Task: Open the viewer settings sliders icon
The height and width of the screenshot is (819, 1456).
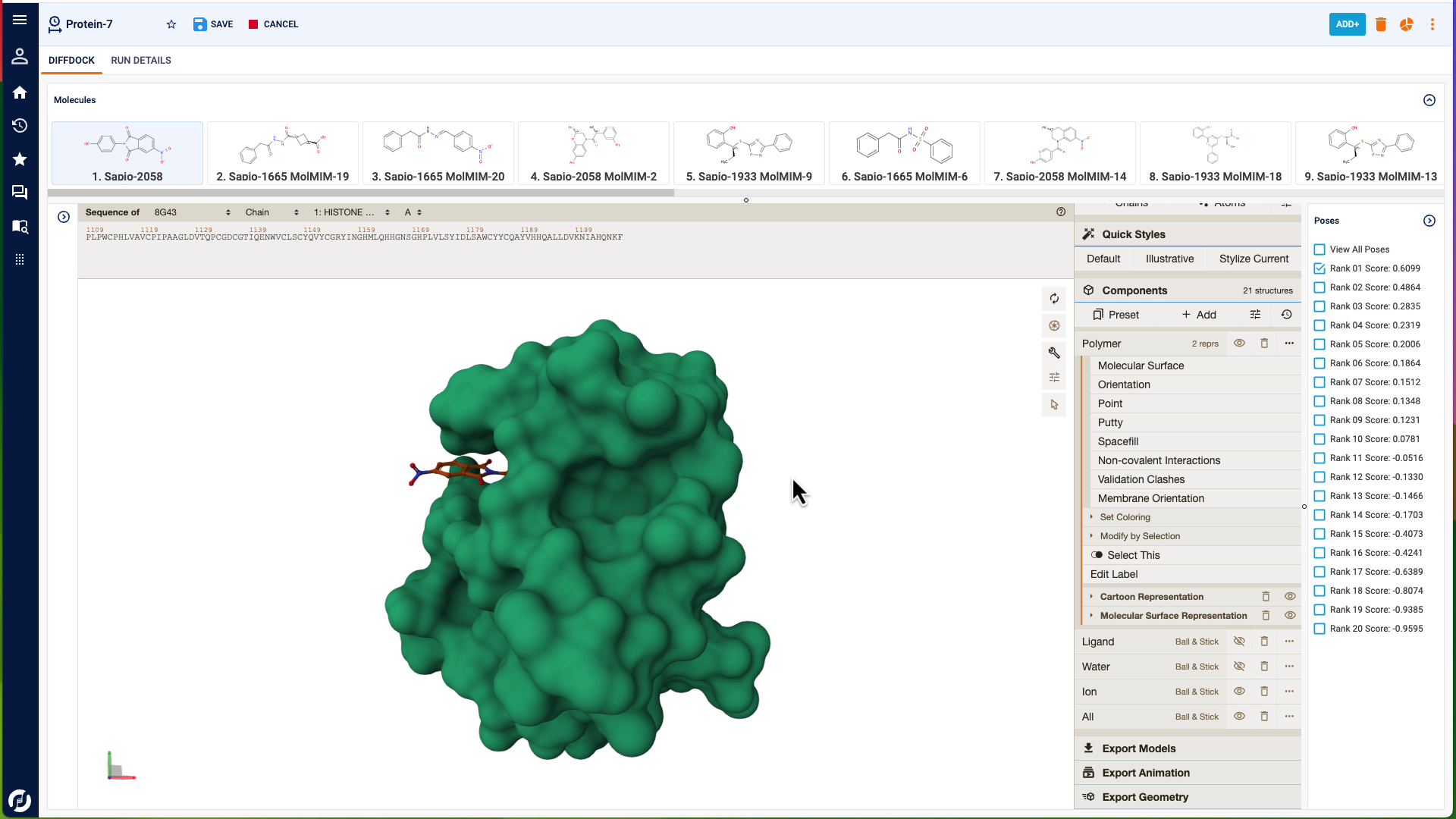Action: (1054, 378)
